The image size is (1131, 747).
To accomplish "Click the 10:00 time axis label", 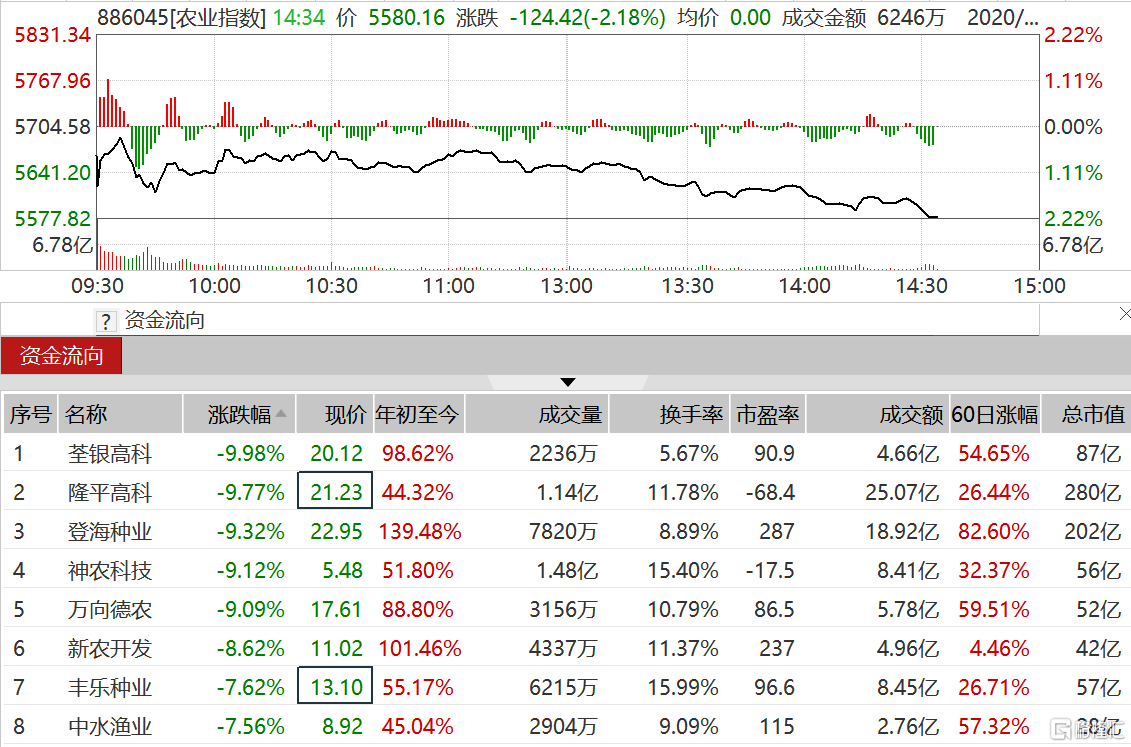I will click(214, 286).
